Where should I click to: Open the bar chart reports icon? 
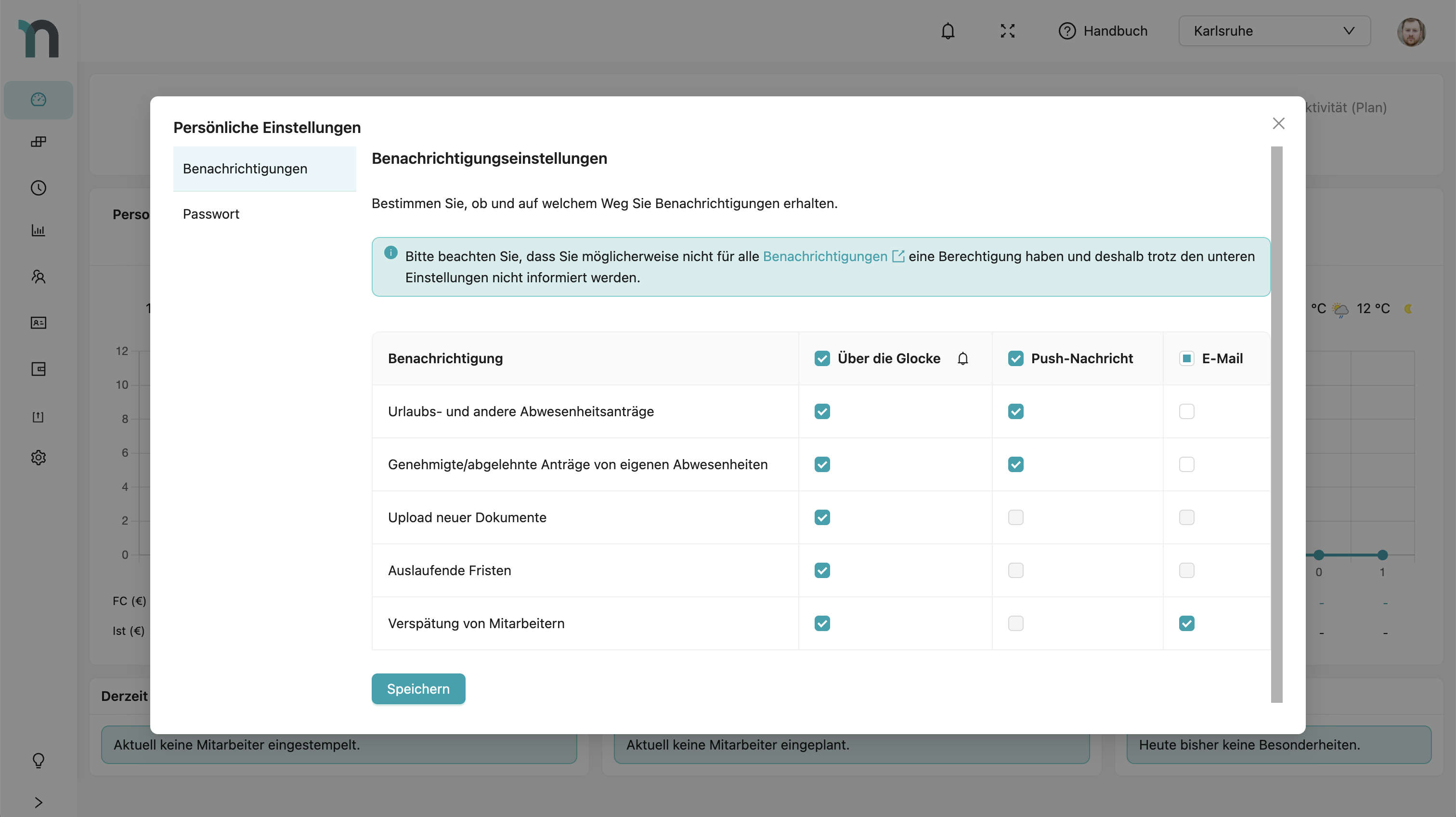pos(39,230)
